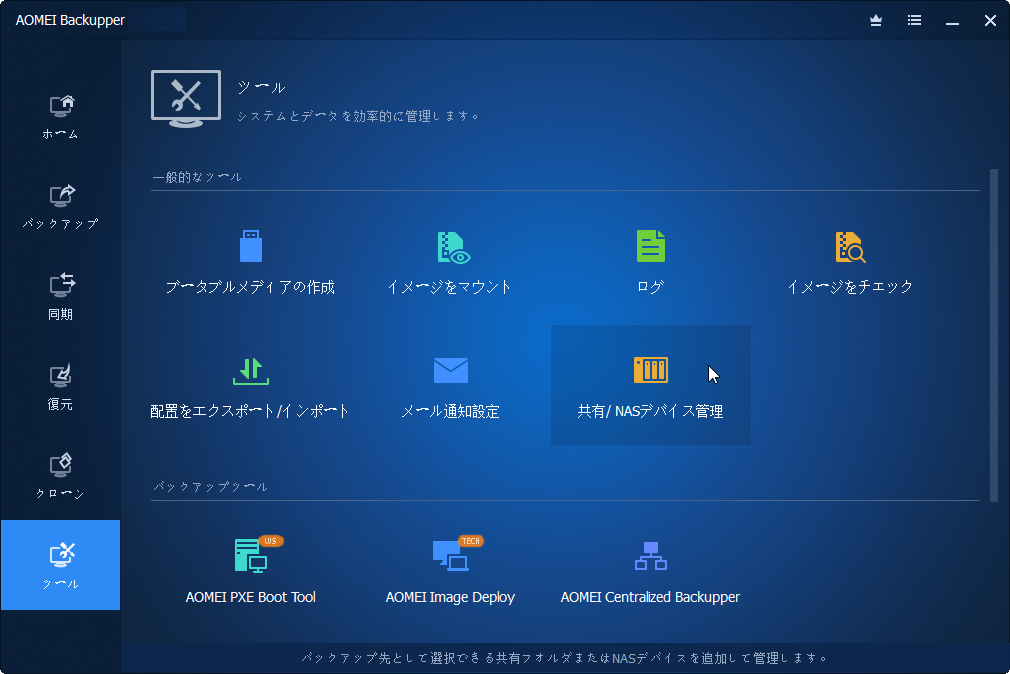Open the list menu icon in title bar
The image size is (1010, 674).
(914, 21)
